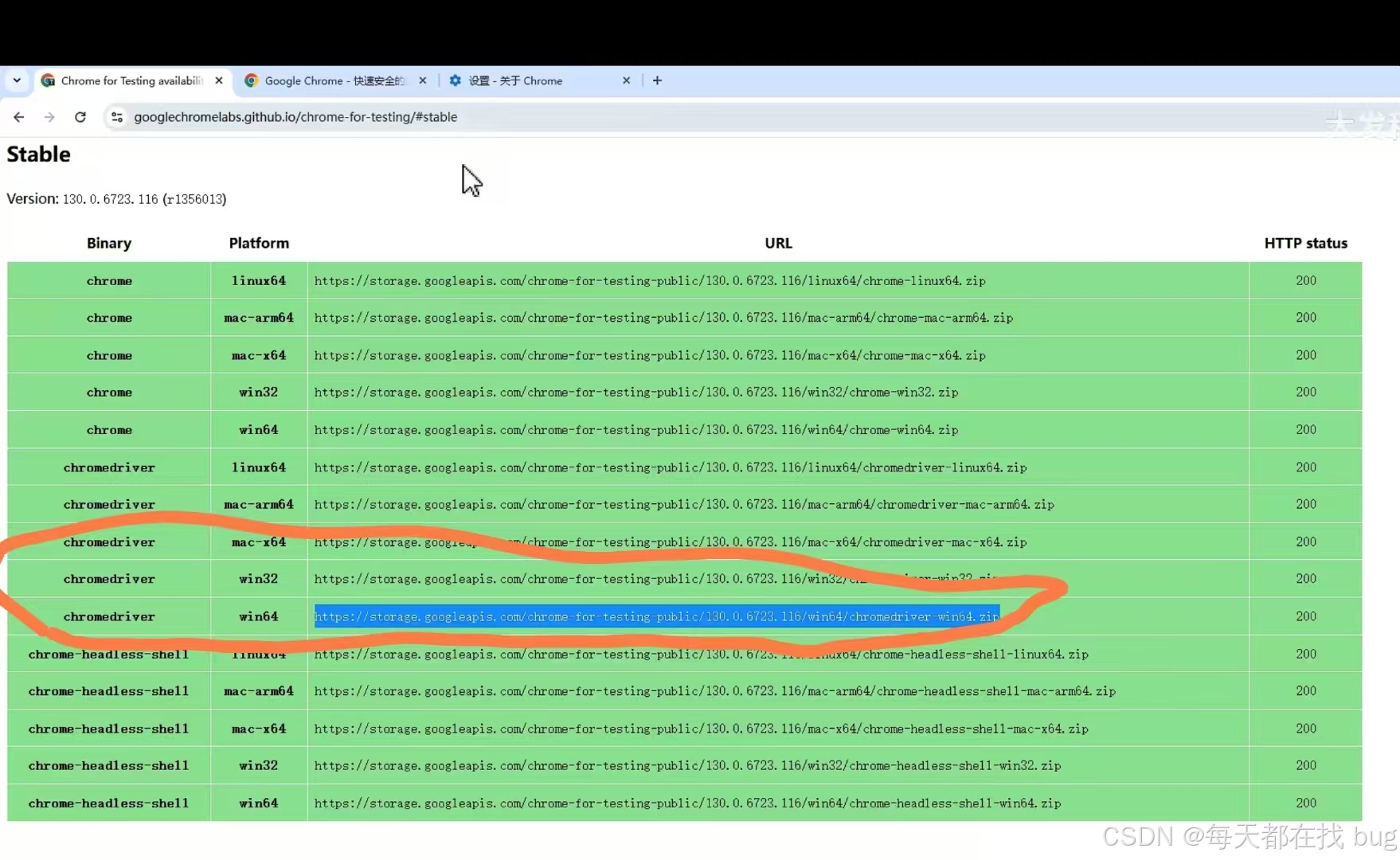
Task: Click the settings gear tab favicon
Action: click(455, 80)
